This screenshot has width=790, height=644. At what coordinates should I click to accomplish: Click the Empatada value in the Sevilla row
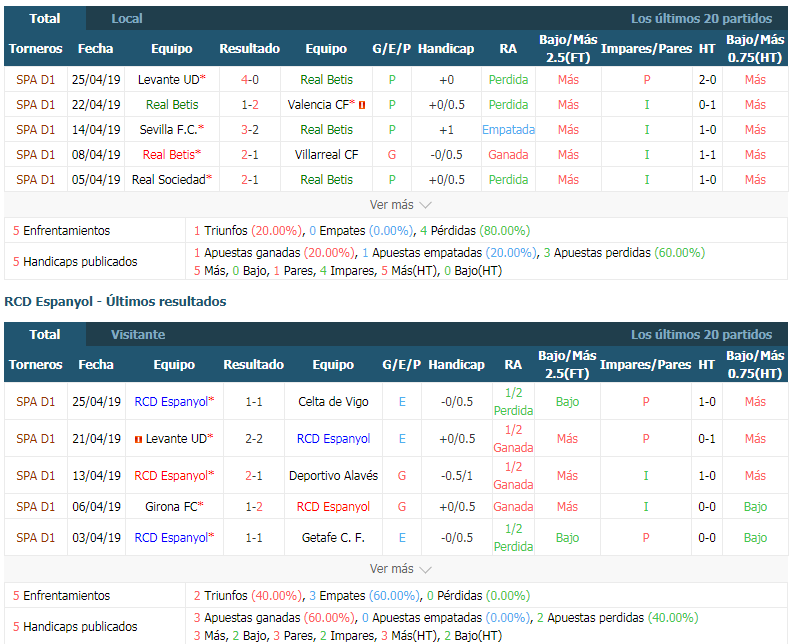[x=508, y=130]
